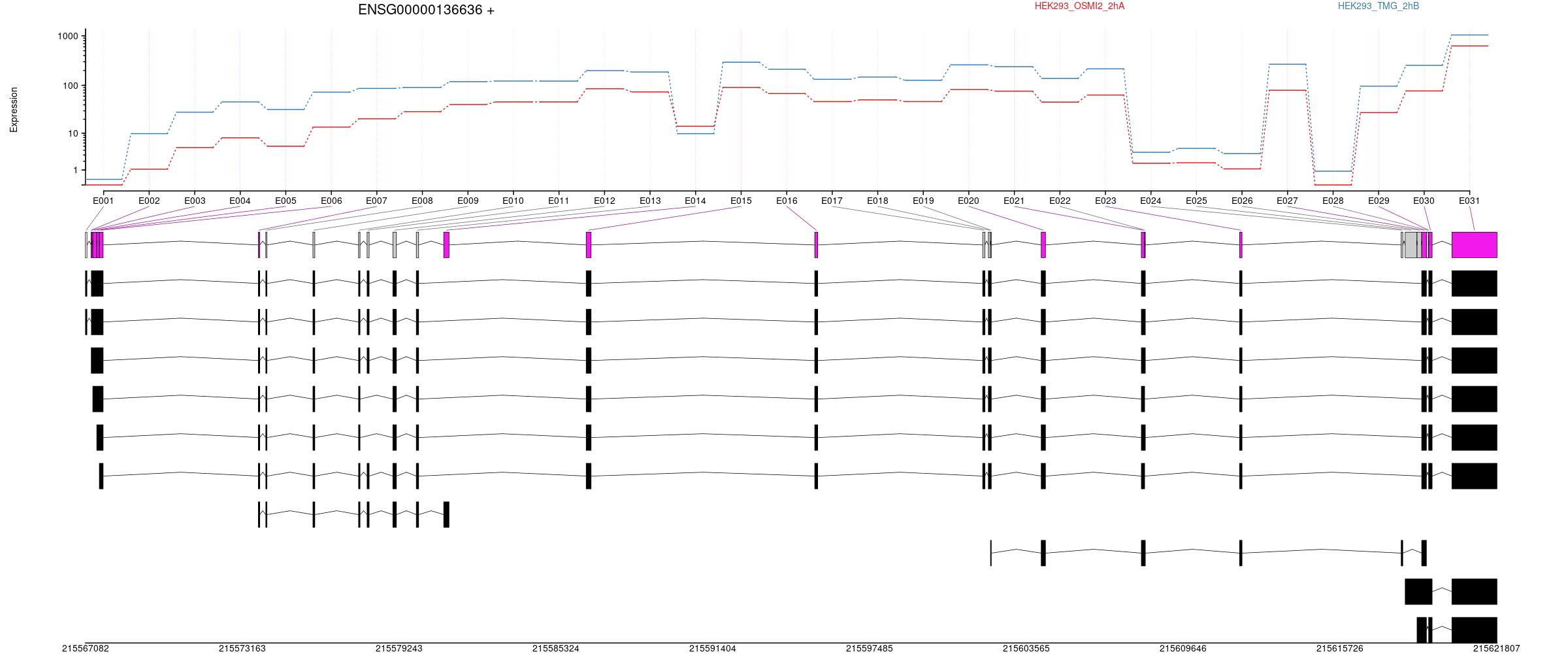
Task: Click exon label E015
Action: point(741,201)
